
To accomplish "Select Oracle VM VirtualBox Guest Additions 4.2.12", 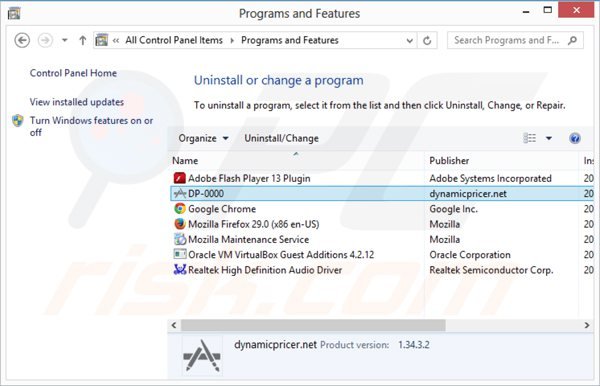I will pos(381,255).
